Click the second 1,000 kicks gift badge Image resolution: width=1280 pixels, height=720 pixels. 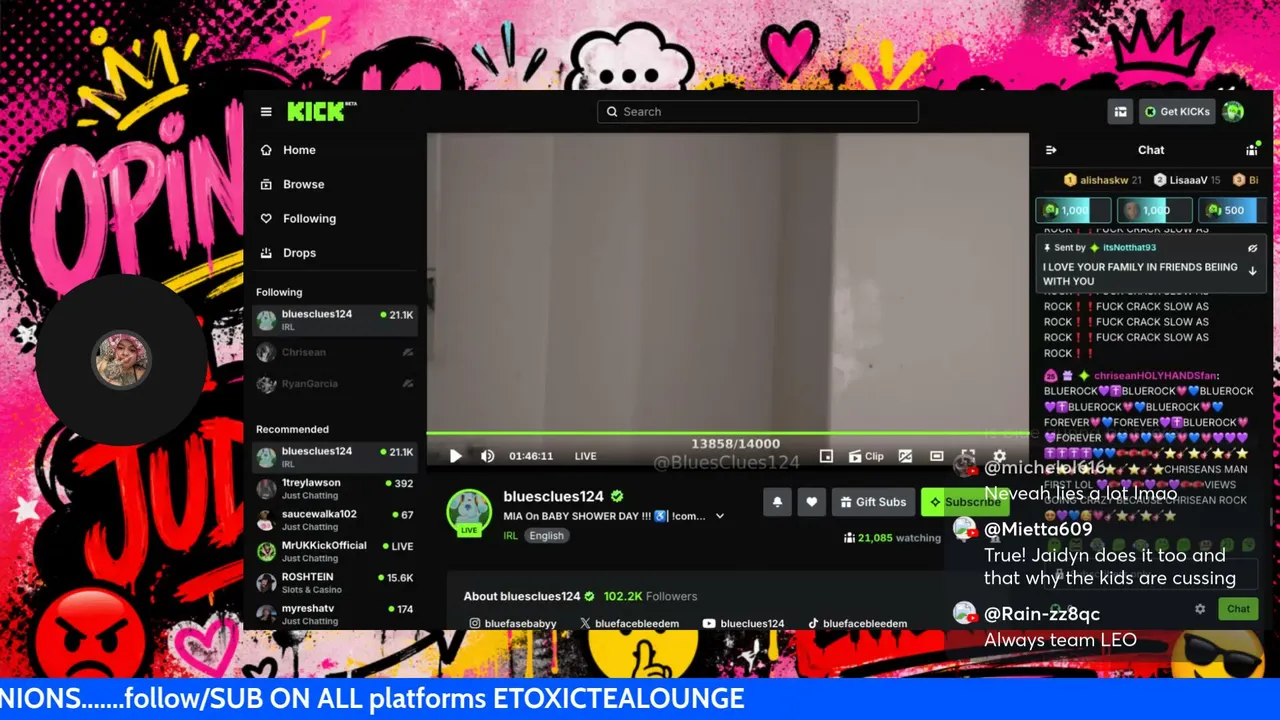[1154, 210]
